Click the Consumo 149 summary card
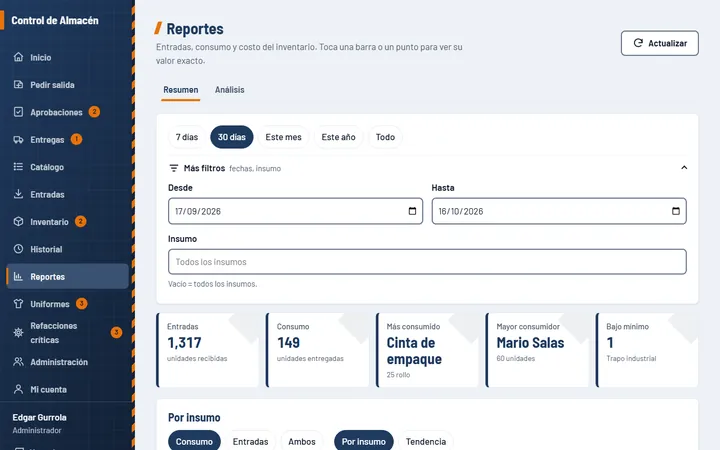The image size is (720, 450). coord(317,350)
